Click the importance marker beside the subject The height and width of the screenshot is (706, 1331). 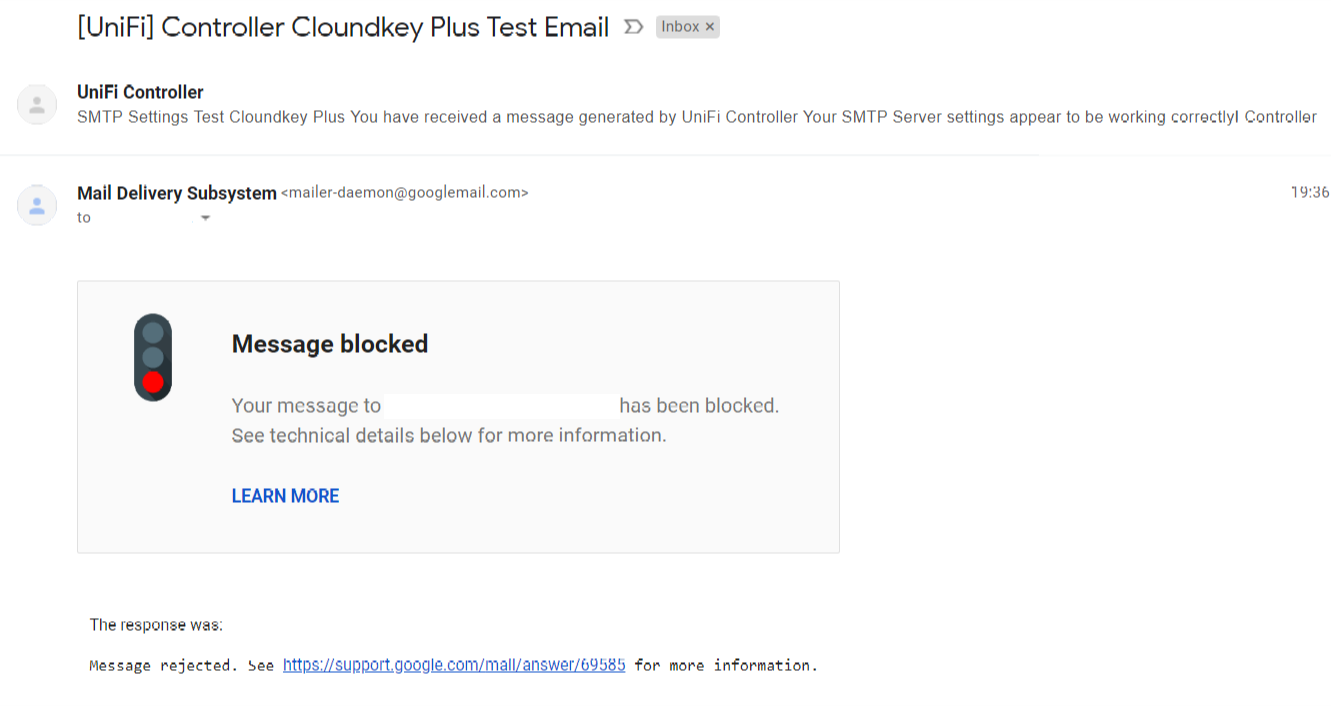click(x=633, y=27)
